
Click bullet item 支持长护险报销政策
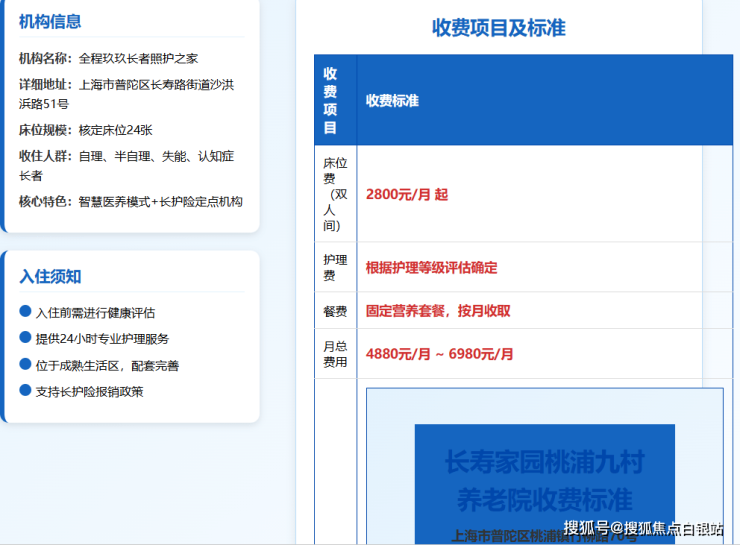tap(82, 391)
